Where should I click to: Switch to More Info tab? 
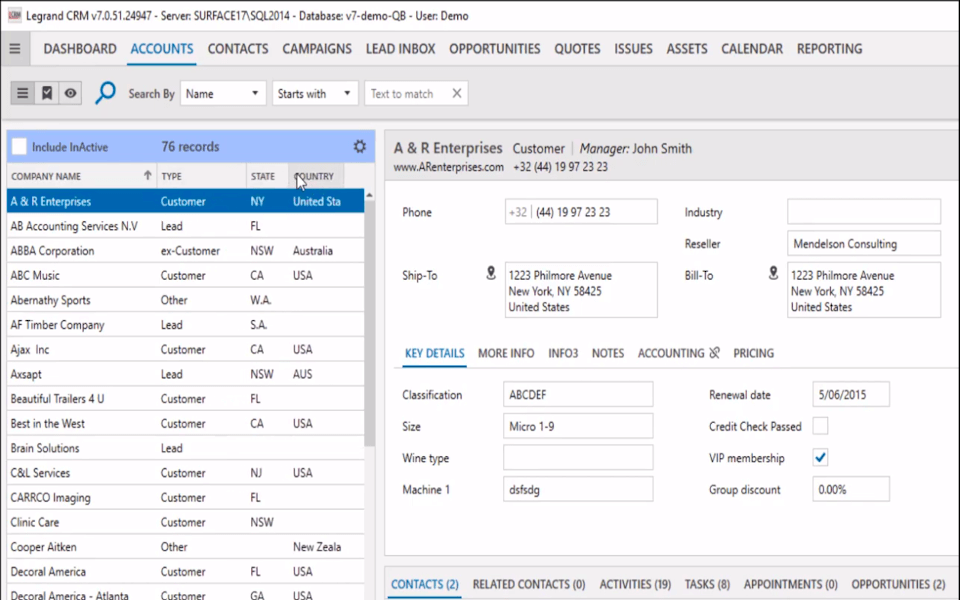coord(506,353)
